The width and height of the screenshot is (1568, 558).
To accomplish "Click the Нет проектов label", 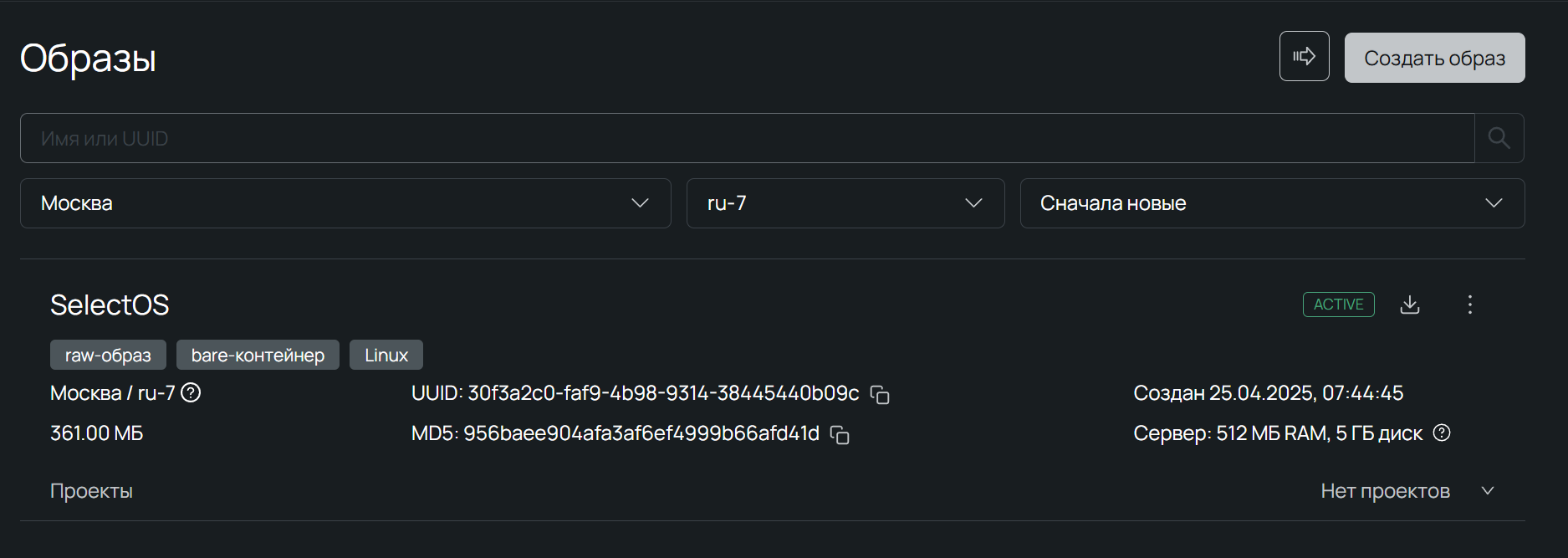I will [1385, 491].
